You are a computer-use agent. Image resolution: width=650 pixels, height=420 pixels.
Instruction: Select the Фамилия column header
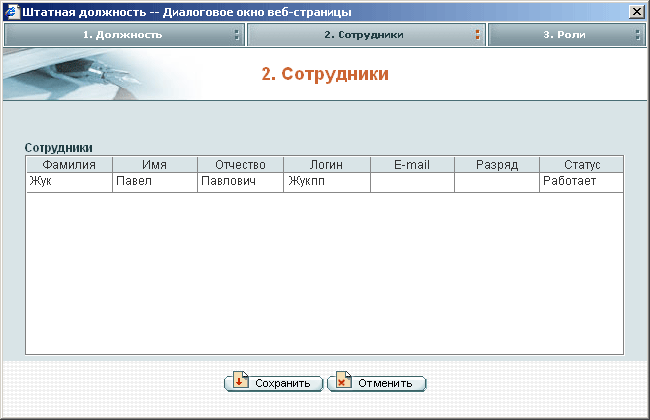click(70, 165)
